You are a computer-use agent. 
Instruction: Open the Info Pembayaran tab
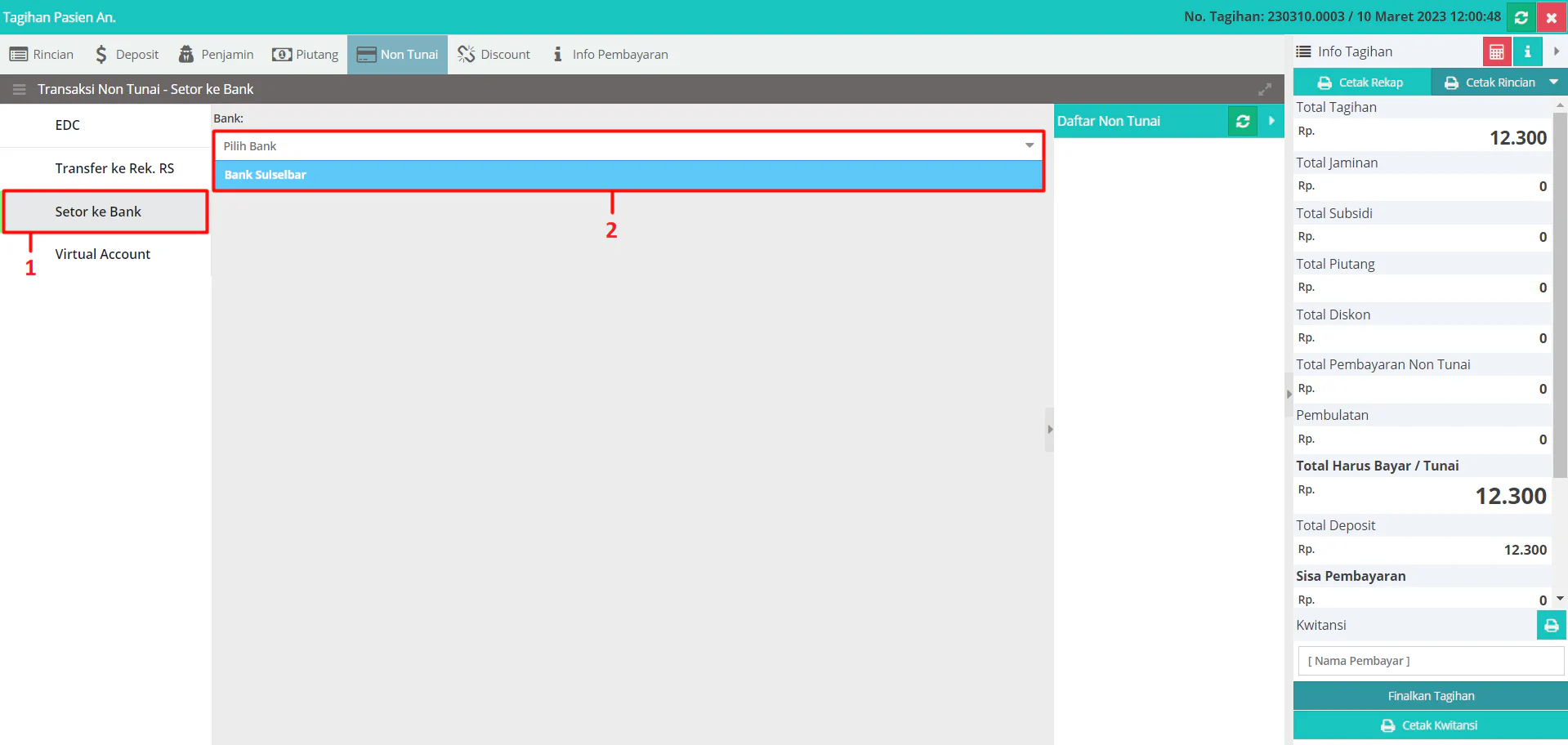[610, 55]
